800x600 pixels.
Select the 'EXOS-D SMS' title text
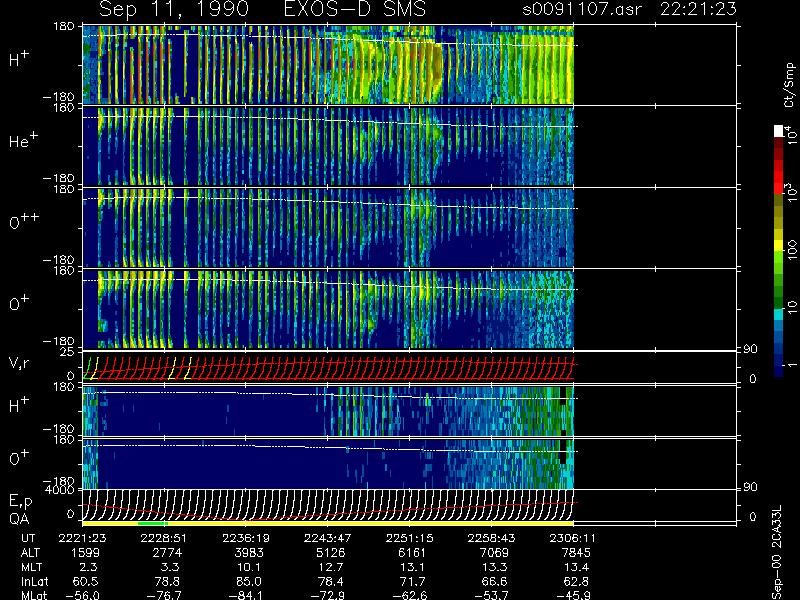point(355,9)
